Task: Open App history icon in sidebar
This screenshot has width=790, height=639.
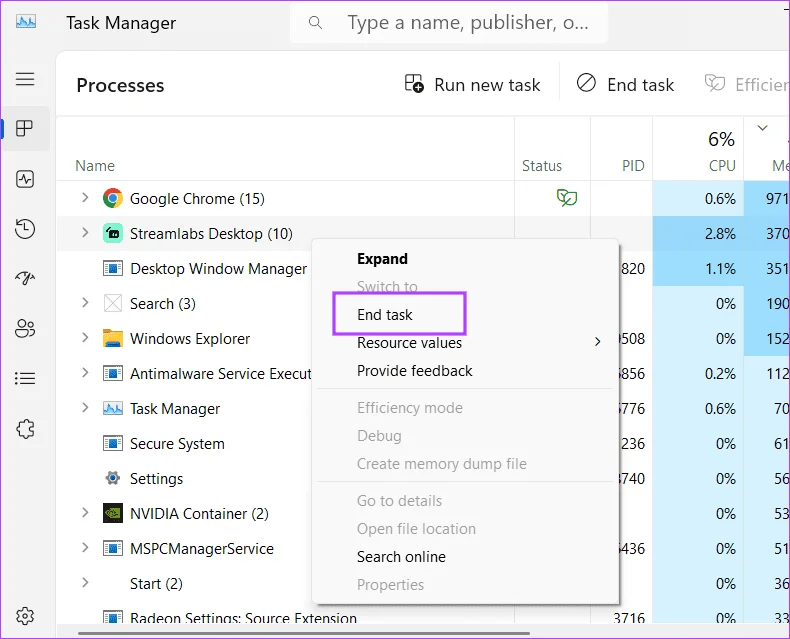Action: click(x=25, y=229)
